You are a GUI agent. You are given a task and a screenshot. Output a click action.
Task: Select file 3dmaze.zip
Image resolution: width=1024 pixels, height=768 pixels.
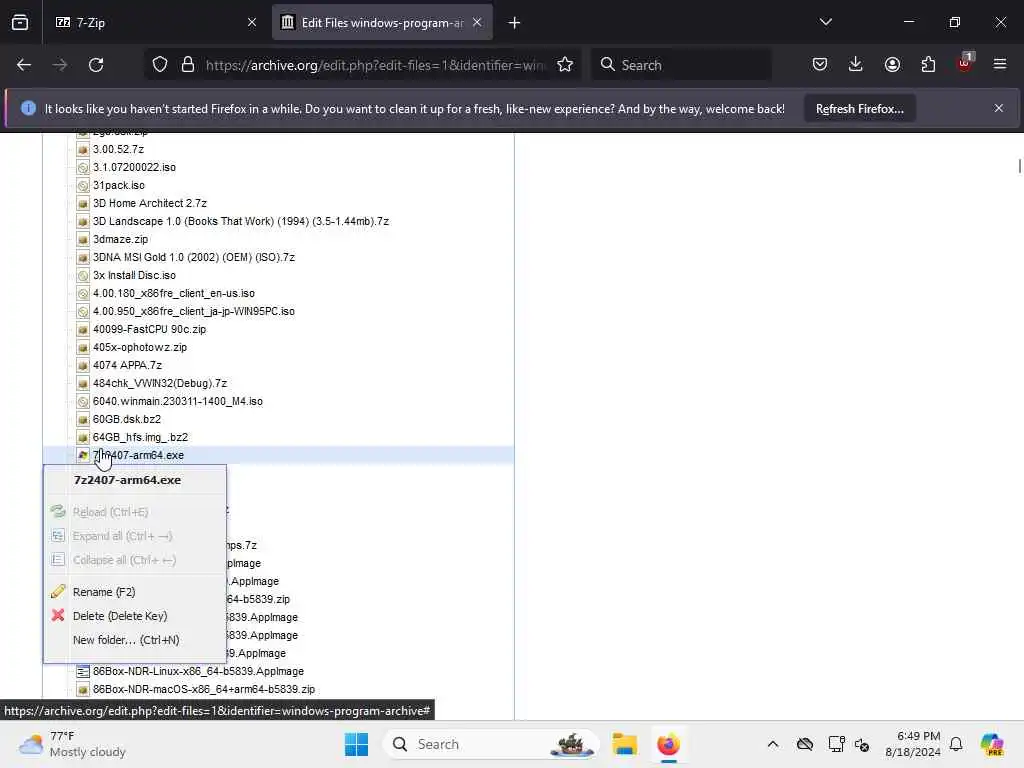(x=120, y=239)
